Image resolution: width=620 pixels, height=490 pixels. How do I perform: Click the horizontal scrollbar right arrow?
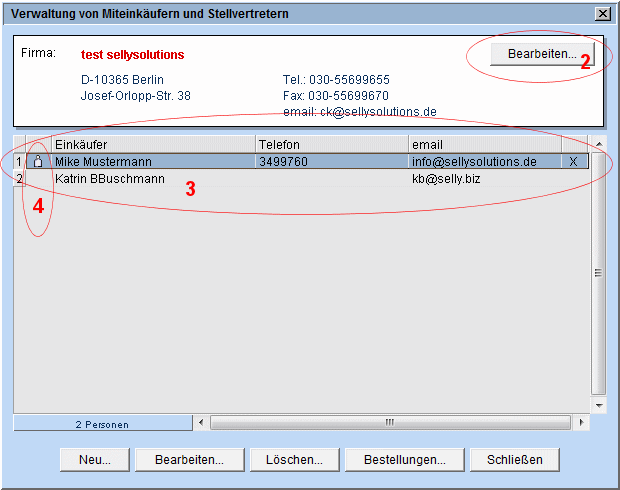[581, 422]
